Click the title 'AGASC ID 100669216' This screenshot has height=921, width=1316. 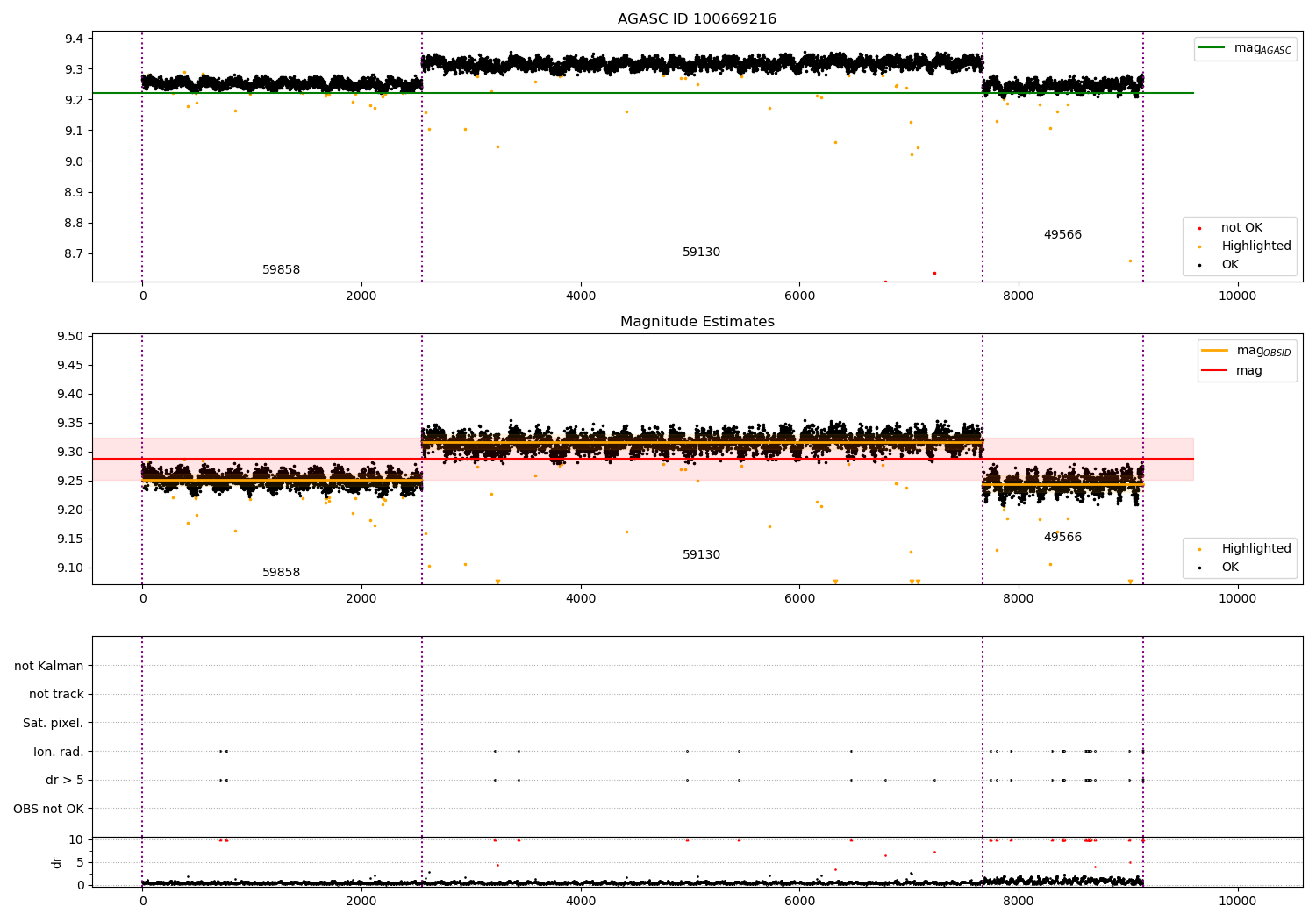pos(697,19)
